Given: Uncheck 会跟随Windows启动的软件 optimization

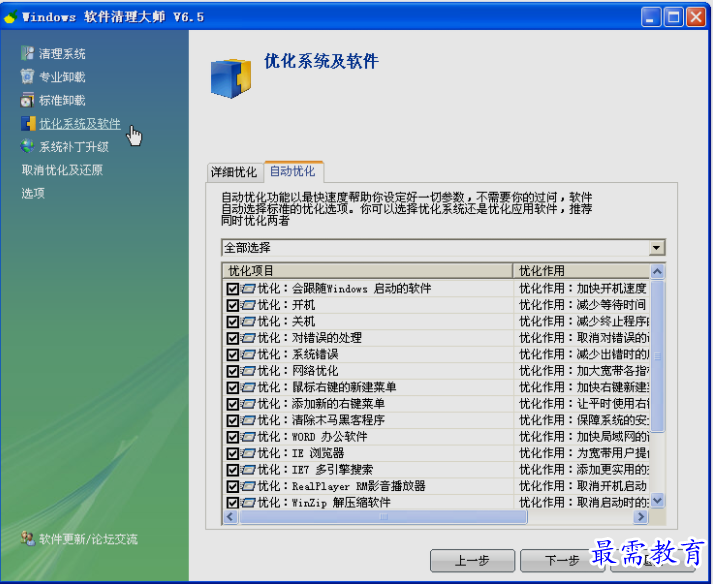Looking at the screenshot, I should click(232, 289).
